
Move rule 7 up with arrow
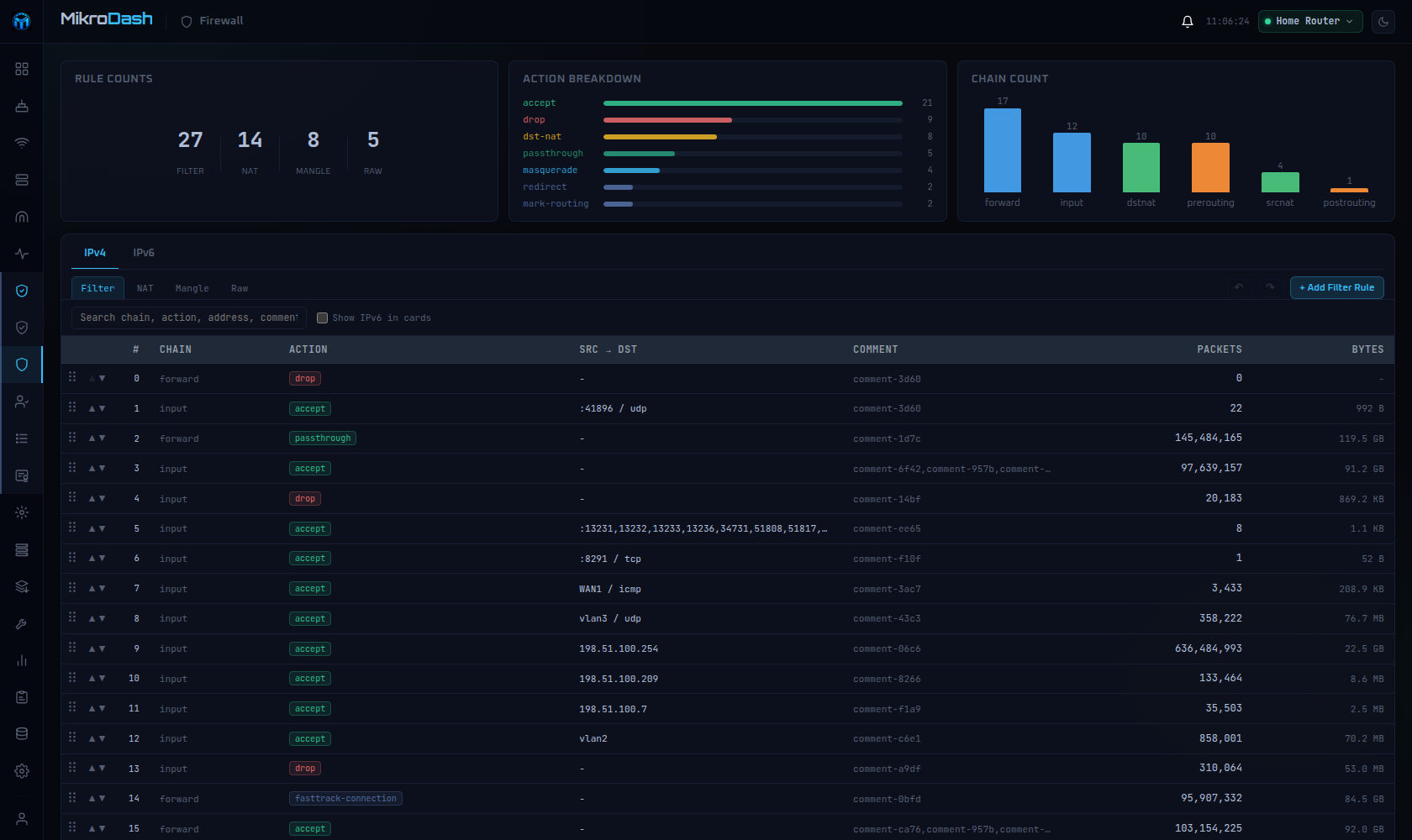[x=92, y=589]
